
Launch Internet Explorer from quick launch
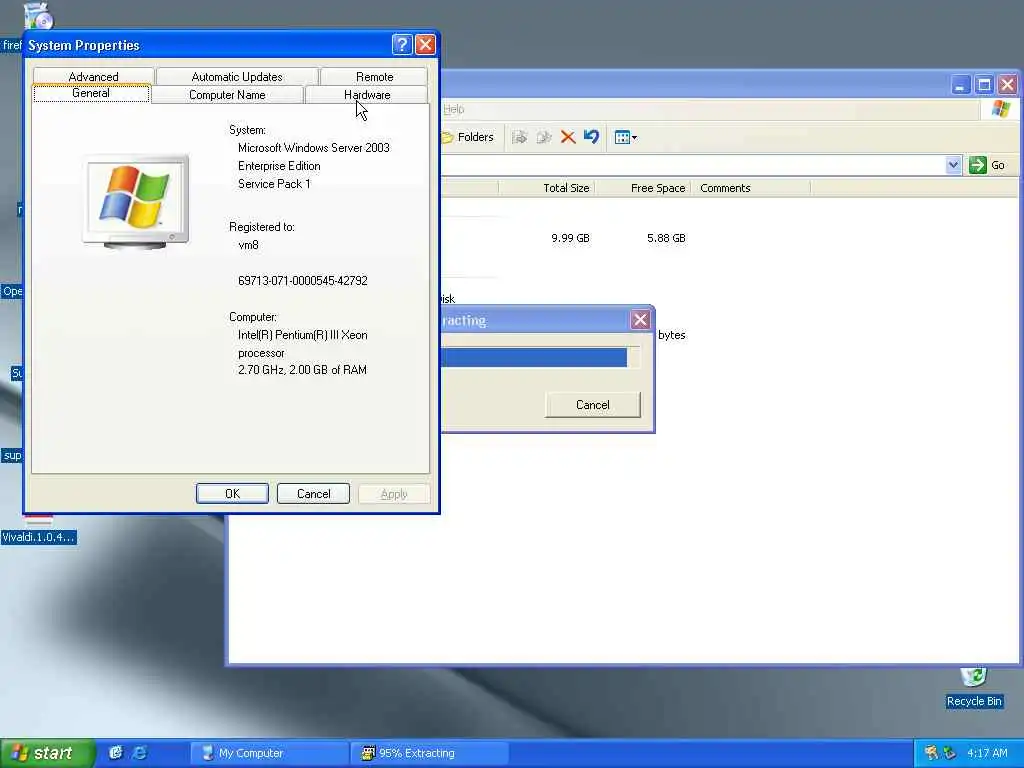[139, 753]
